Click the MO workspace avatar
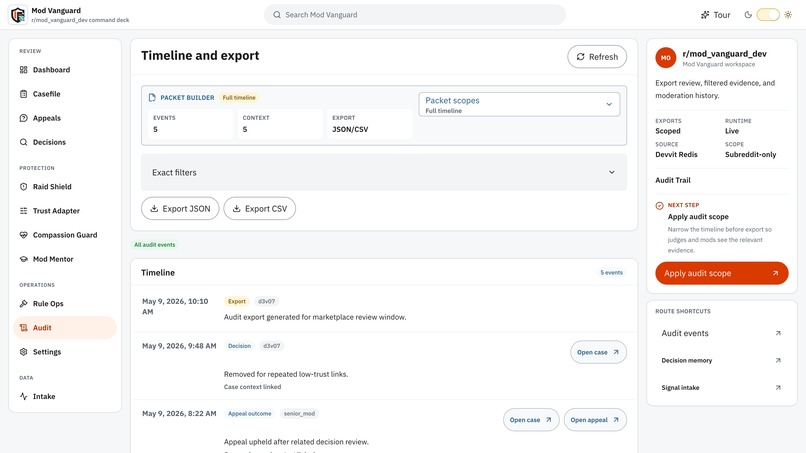The width and height of the screenshot is (806, 453). click(666, 58)
